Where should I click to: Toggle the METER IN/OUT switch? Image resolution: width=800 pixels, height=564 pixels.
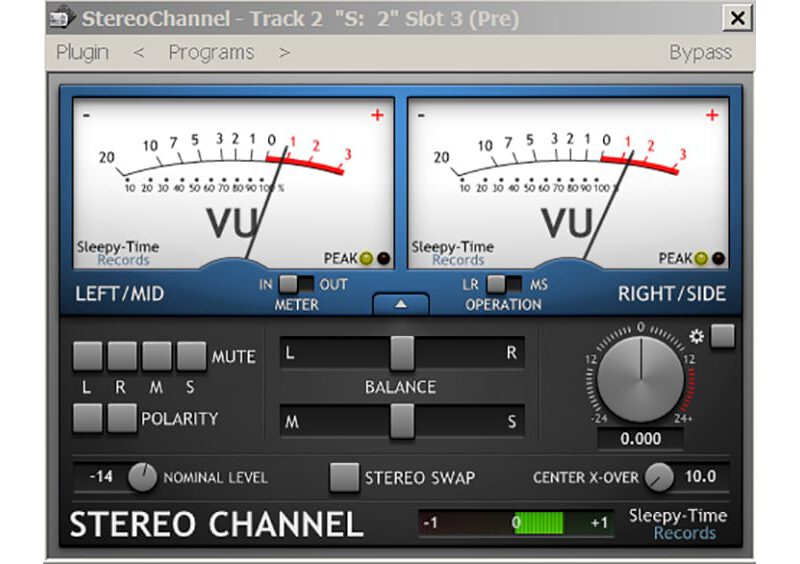point(296,284)
